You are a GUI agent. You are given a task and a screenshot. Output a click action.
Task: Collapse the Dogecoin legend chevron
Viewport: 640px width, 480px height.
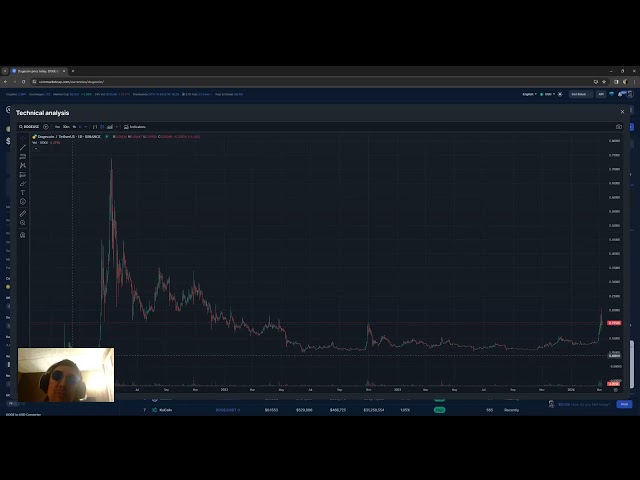[x=35, y=148]
